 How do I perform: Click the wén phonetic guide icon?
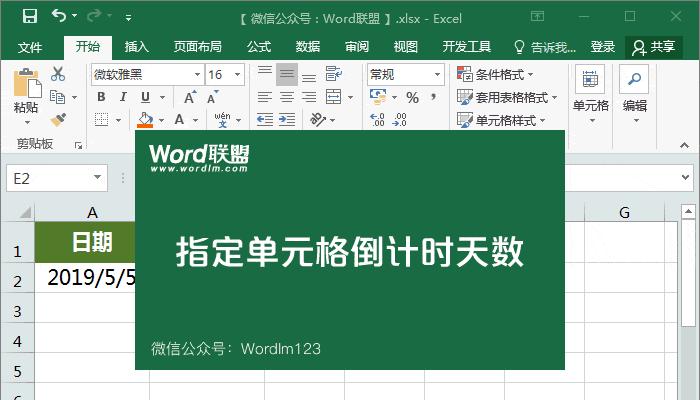(x=223, y=120)
